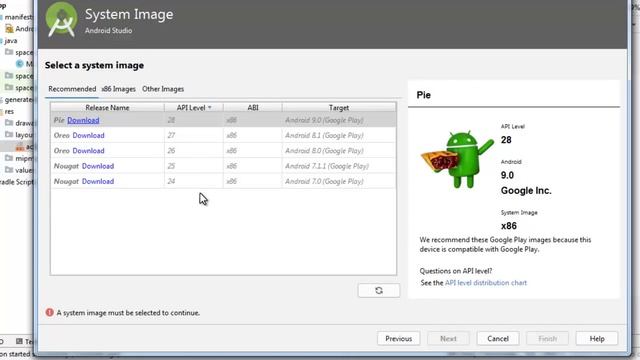Select the res folder in project tree
Image resolution: width=640 pixels, height=360 pixels.
pos(9,111)
